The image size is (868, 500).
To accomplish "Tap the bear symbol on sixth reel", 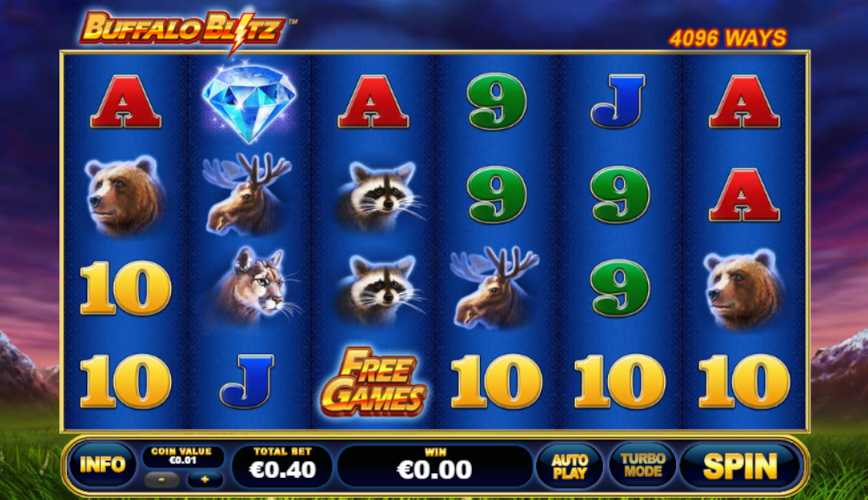I will (743, 288).
